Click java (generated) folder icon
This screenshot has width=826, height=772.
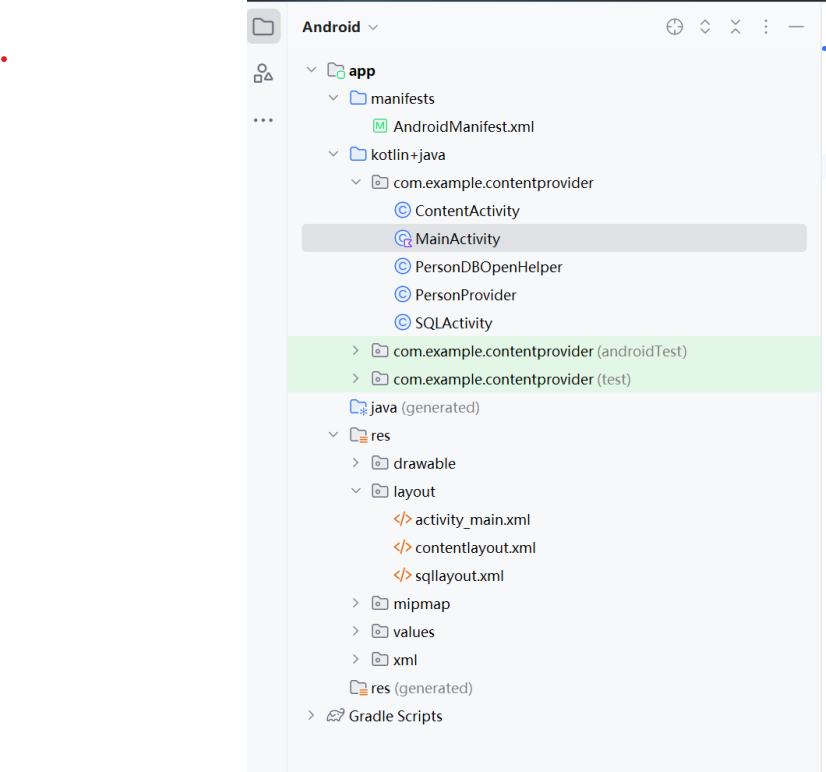(x=359, y=407)
